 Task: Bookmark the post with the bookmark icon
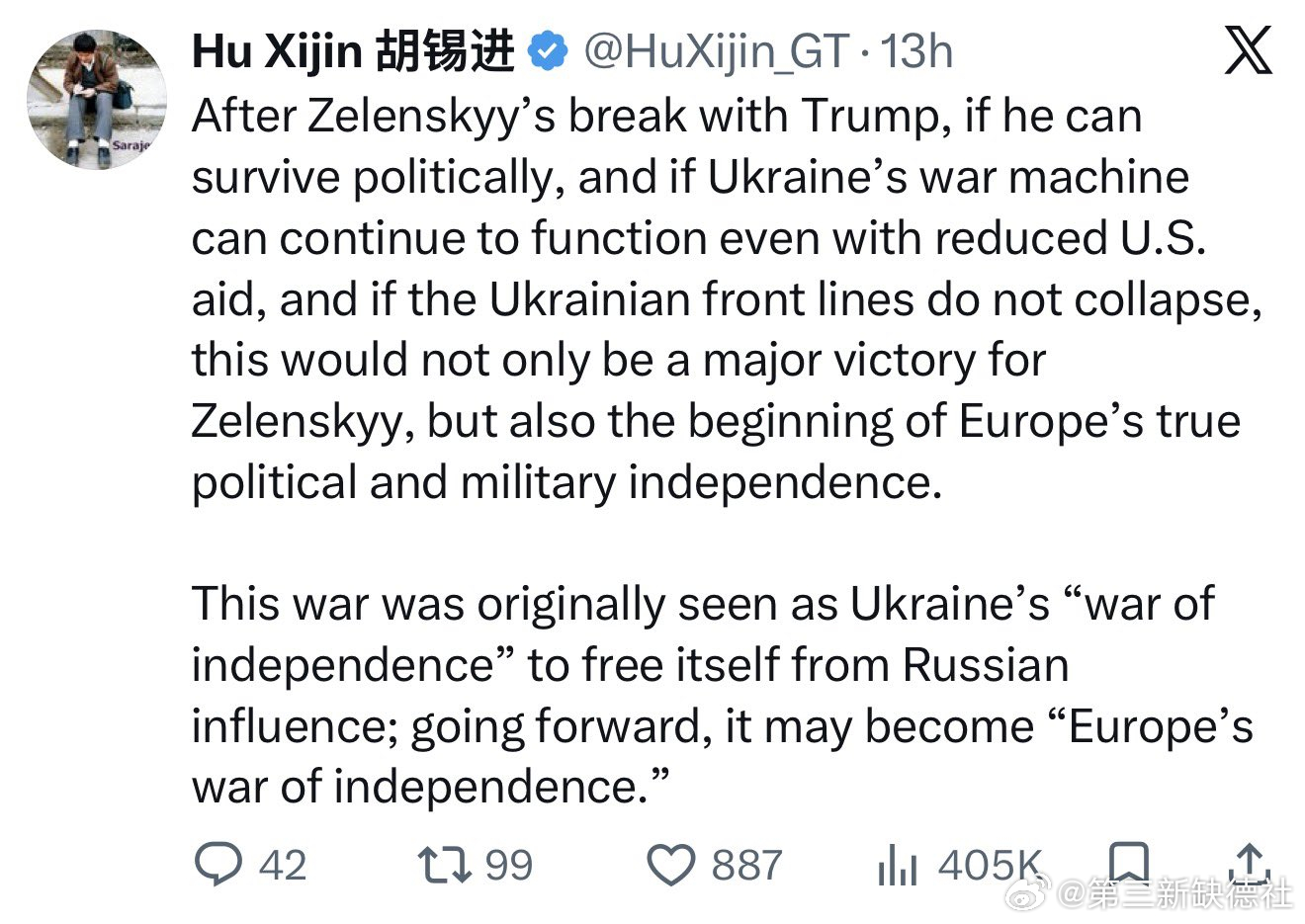[x=1128, y=864]
